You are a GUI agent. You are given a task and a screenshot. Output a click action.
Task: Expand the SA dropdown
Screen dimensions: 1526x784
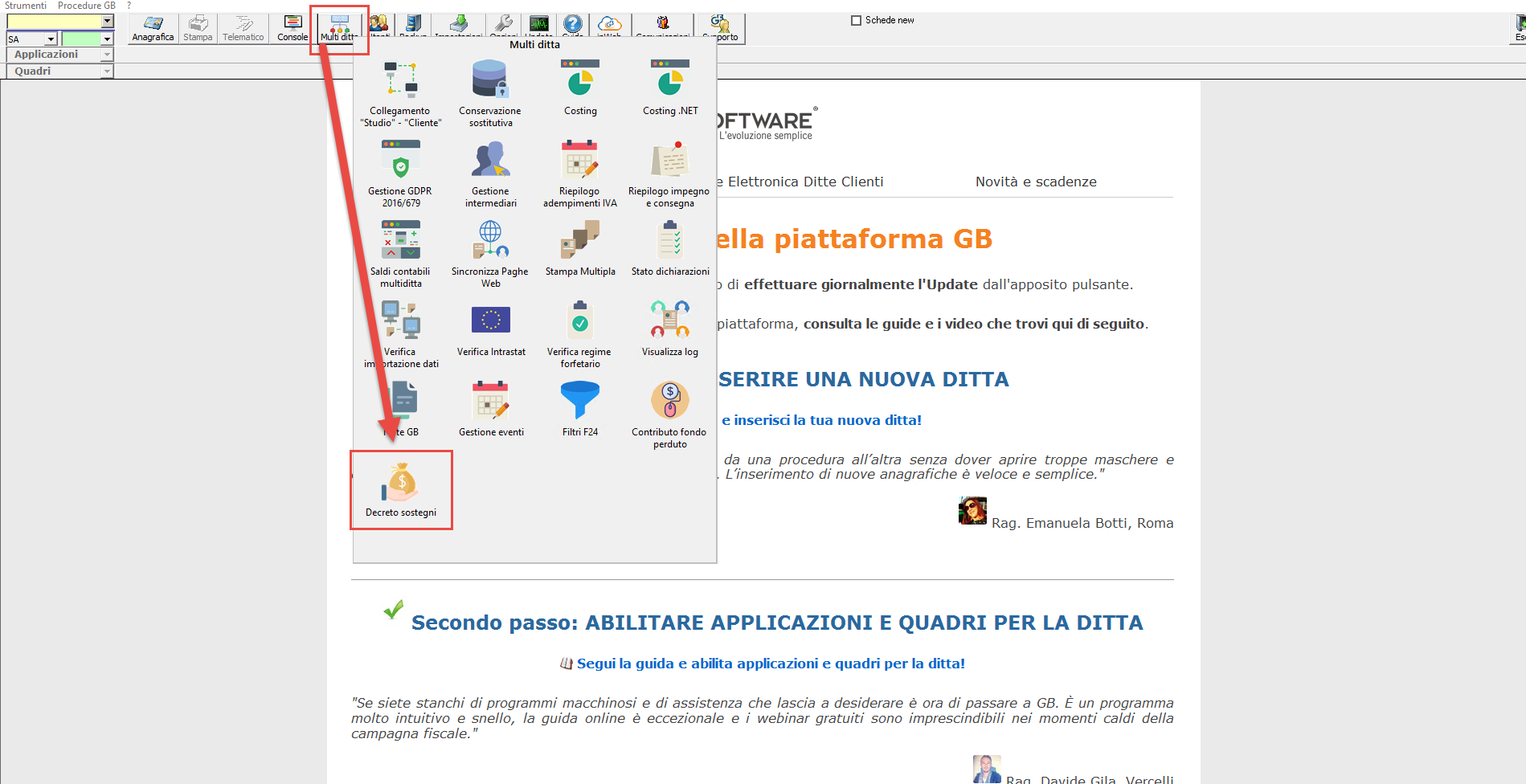(x=51, y=39)
